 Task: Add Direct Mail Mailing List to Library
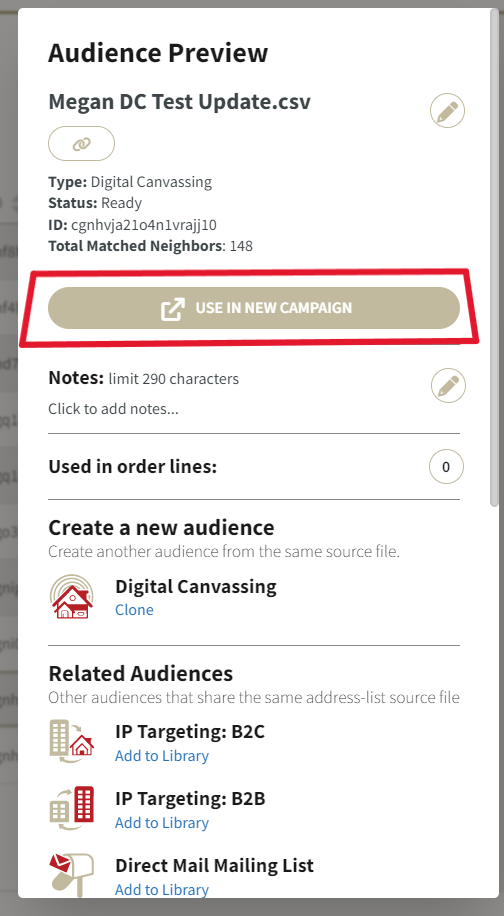[162, 890]
